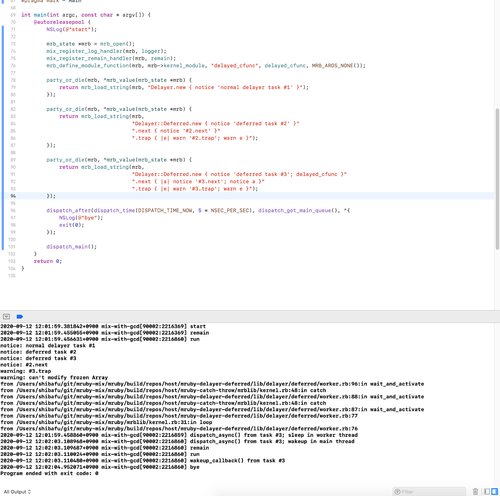Toggle the blue breakpoints activation icon
This screenshot has width=500, height=496.
tap(20, 317)
